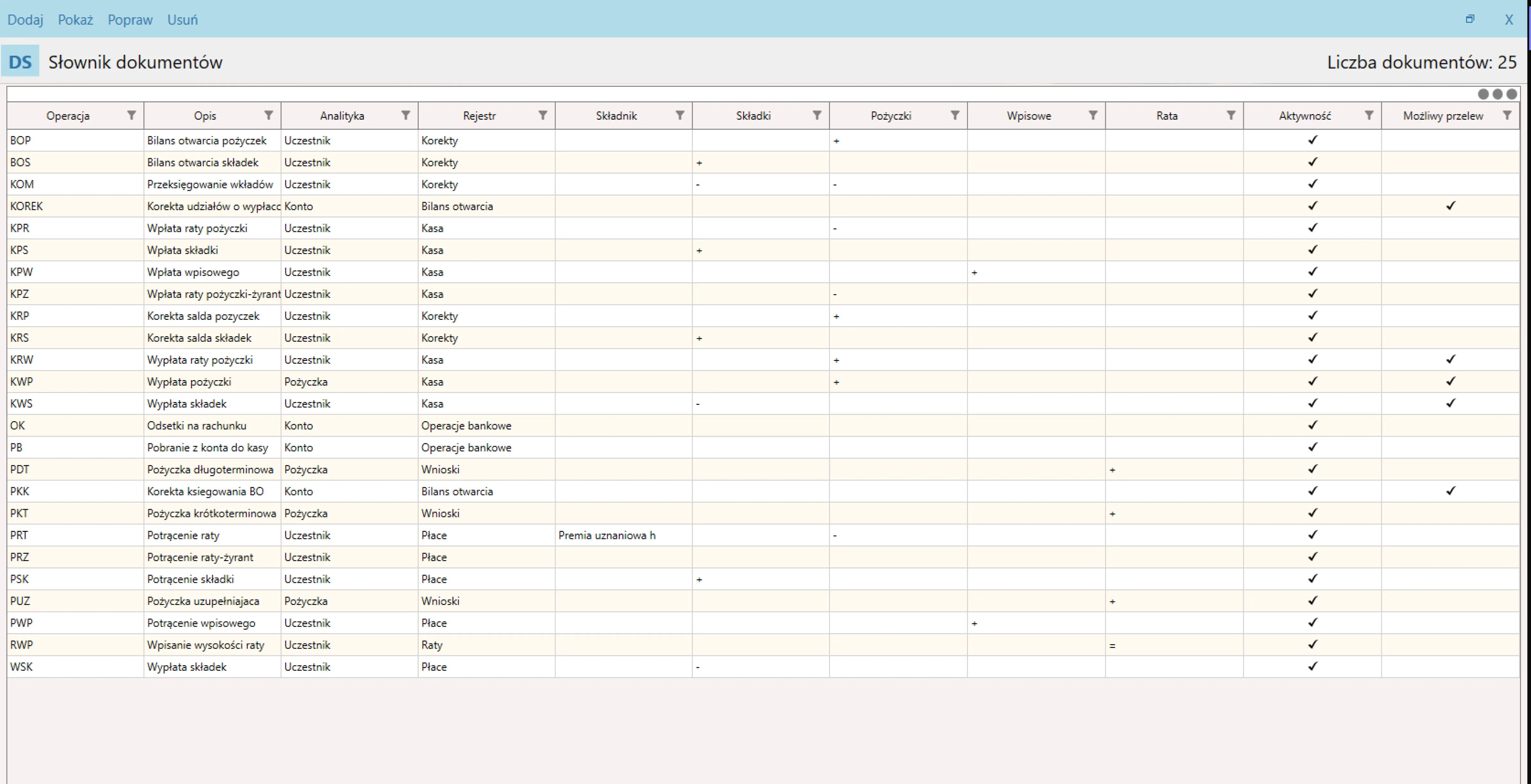Click Usuń in the top menu
The width and height of the screenshot is (1531, 784).
pos(183,20)
